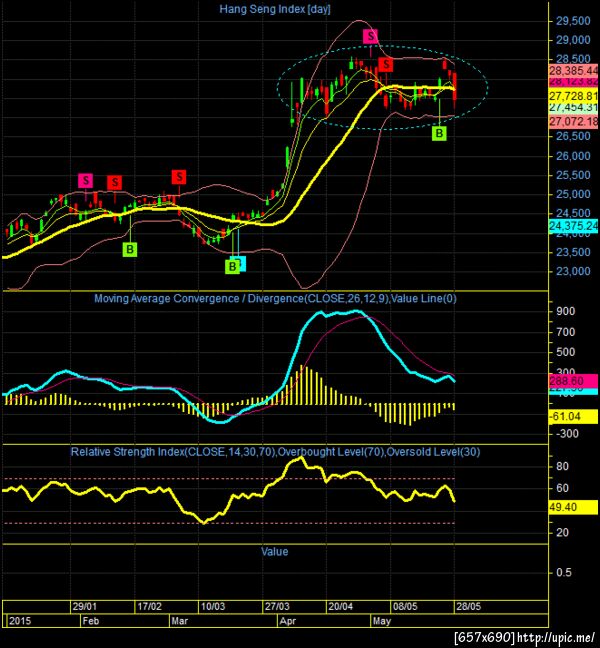600x648 pixels.
Task: Select the cyan 24,375.24 price label
Action: tap(574, 226)
